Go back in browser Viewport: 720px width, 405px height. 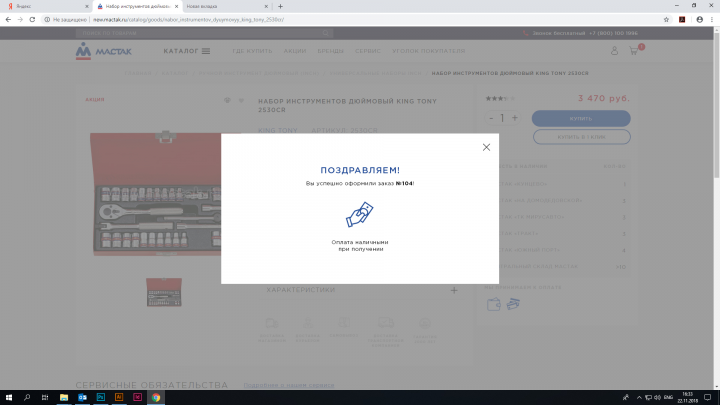click(x=8, y=19)
